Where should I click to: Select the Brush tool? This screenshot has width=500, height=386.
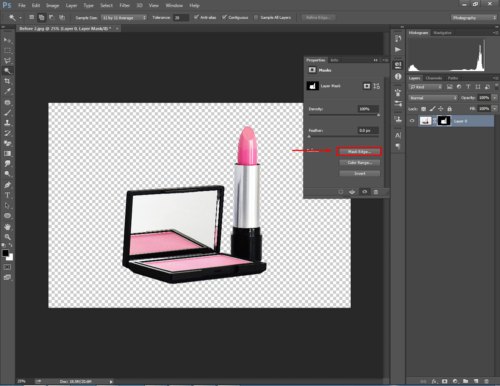coord(7,113)
